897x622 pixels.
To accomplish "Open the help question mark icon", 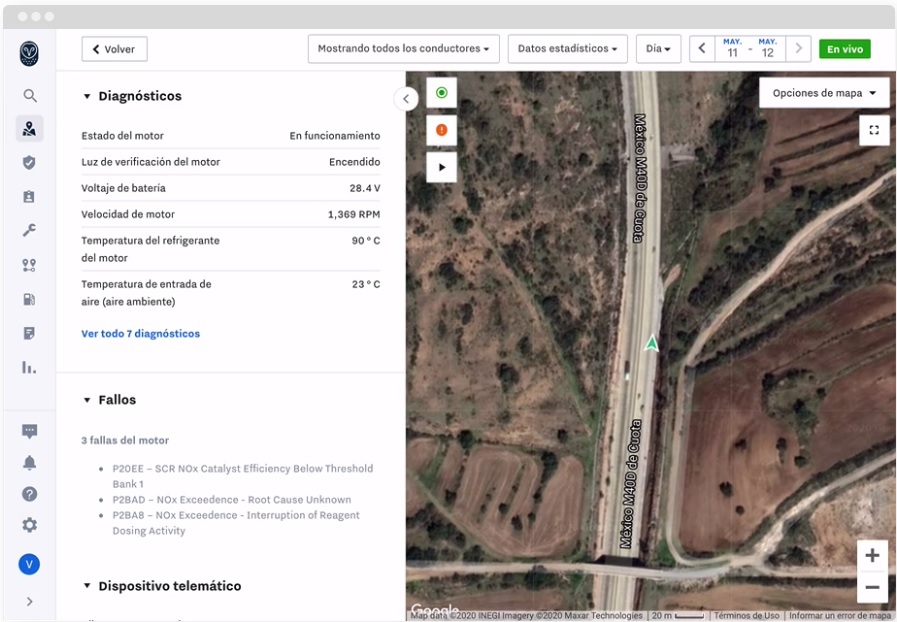I will click(x=30, y=494).
